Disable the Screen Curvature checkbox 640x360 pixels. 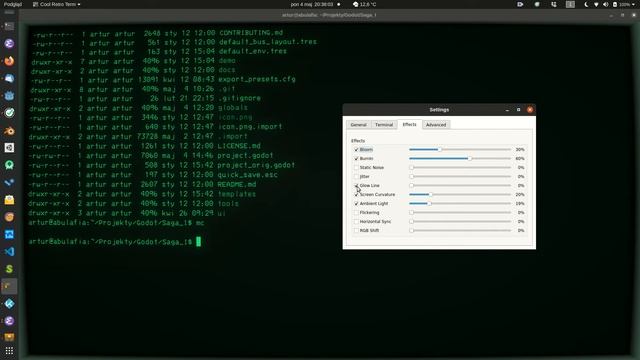356,195
